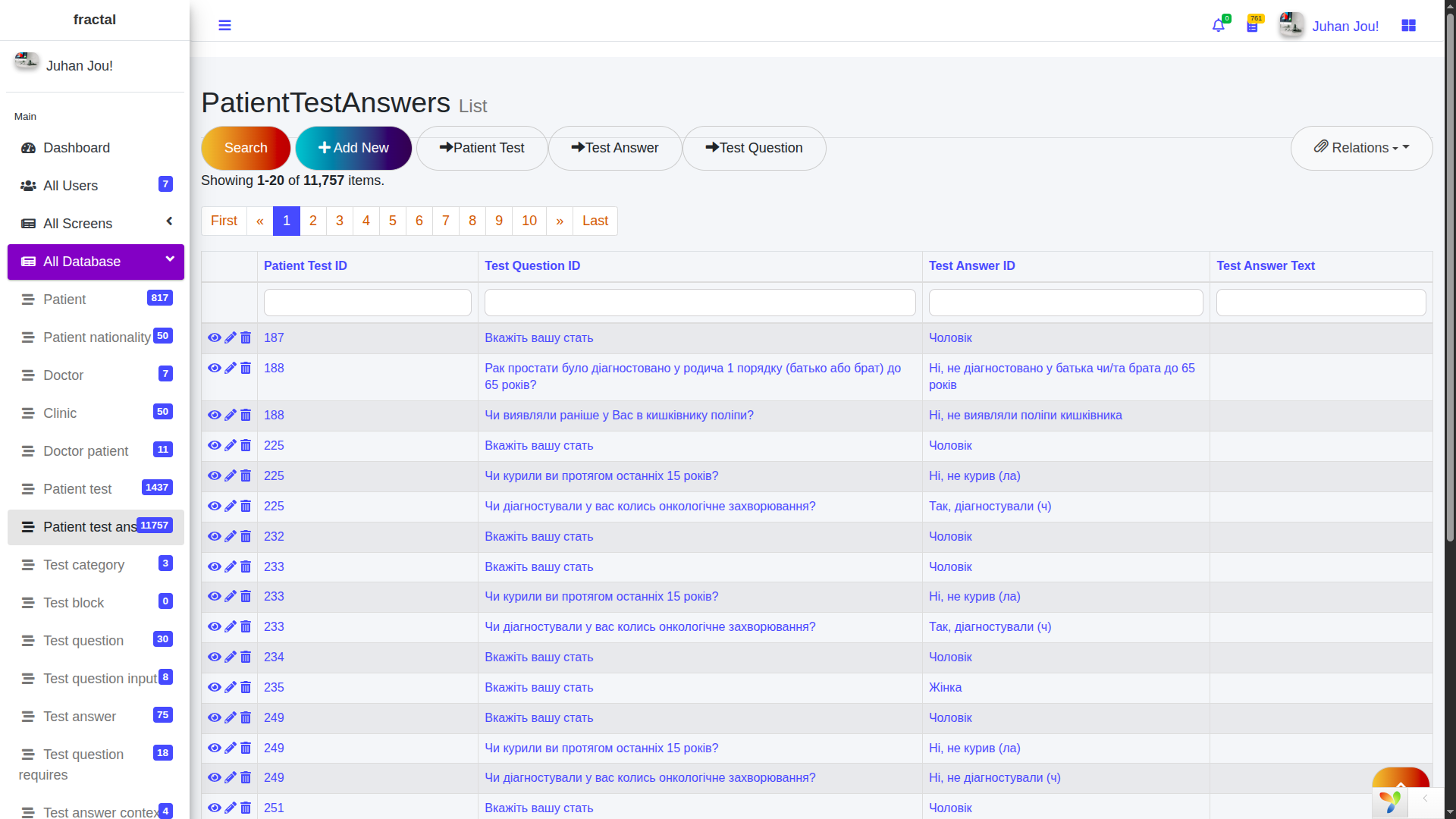Open Test answer in the sidebar
This screenshot has width=1456, height=819.
coord(80,717)
